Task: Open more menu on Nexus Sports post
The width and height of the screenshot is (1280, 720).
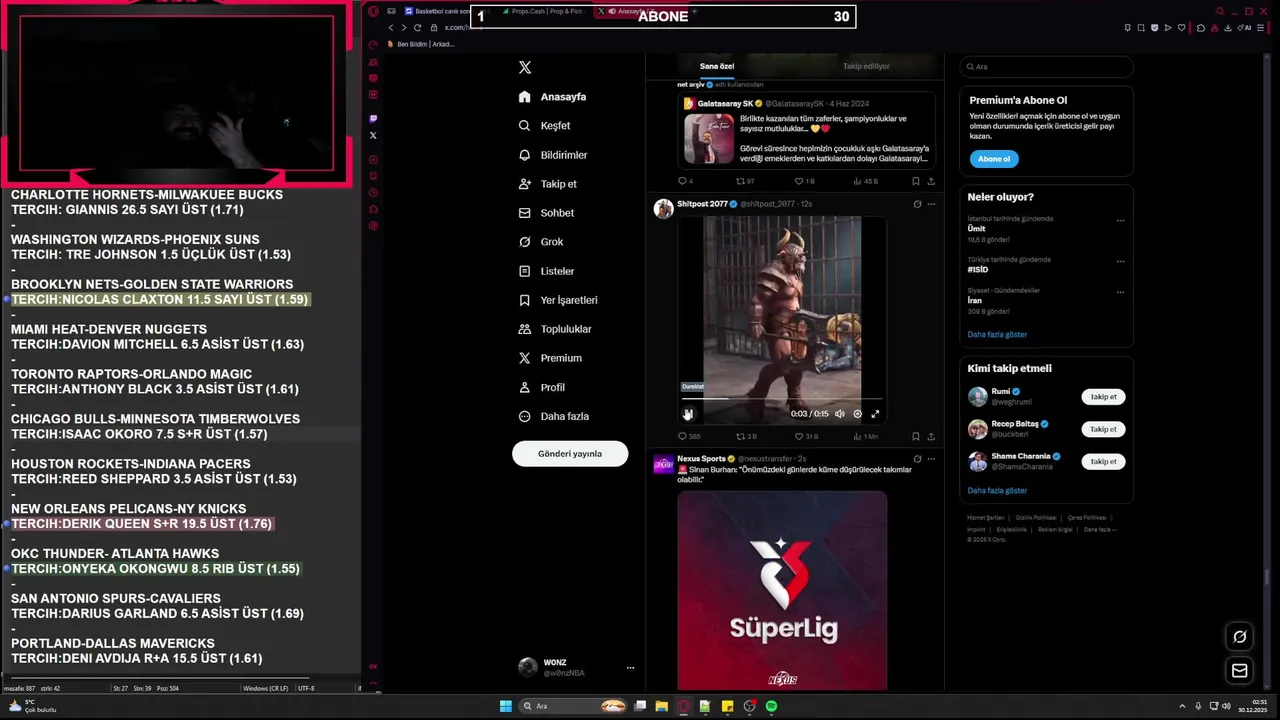Action: point(931,459)
